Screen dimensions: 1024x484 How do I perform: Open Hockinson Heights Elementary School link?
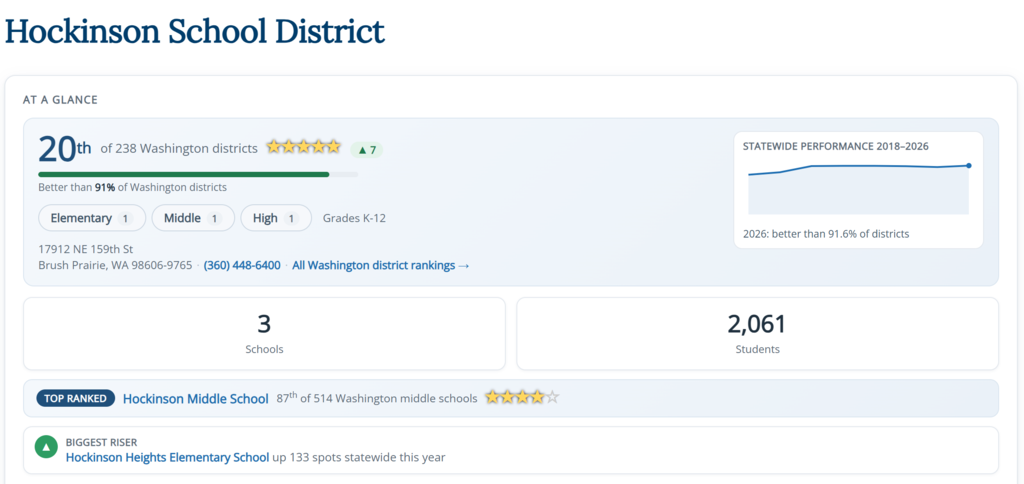(x=167, y=457)
